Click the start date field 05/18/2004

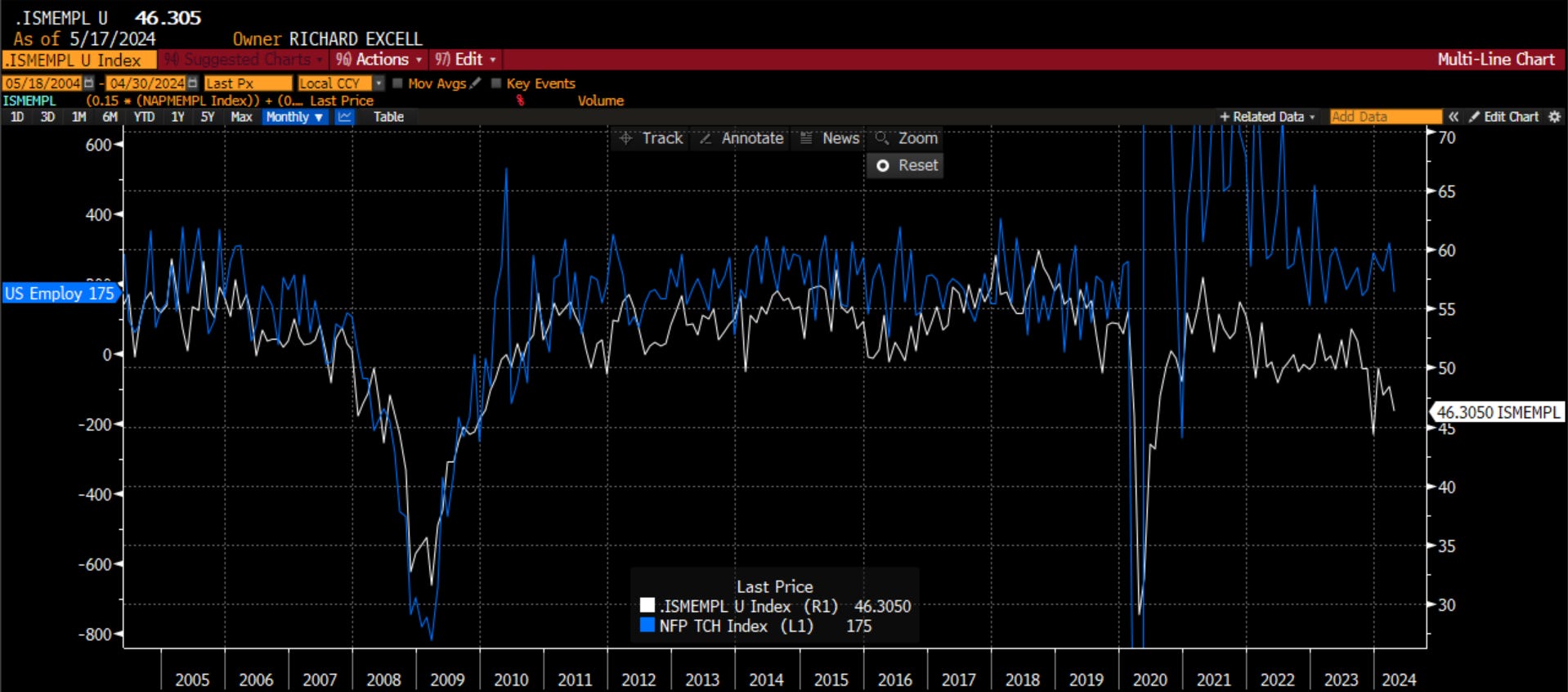click(x=43, y=83)
